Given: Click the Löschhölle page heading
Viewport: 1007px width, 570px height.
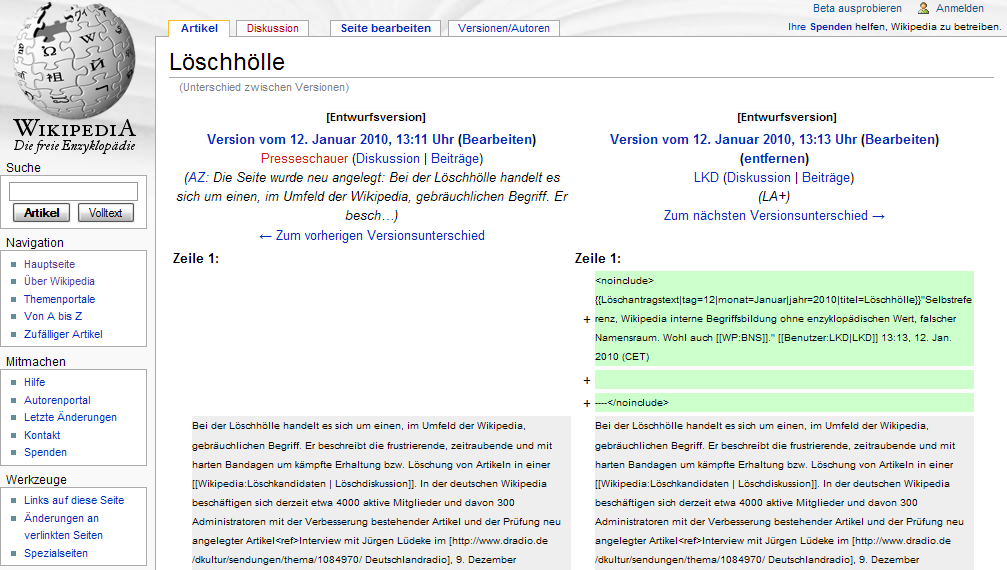Looking at the screenshot, I should tap(227, 62).
